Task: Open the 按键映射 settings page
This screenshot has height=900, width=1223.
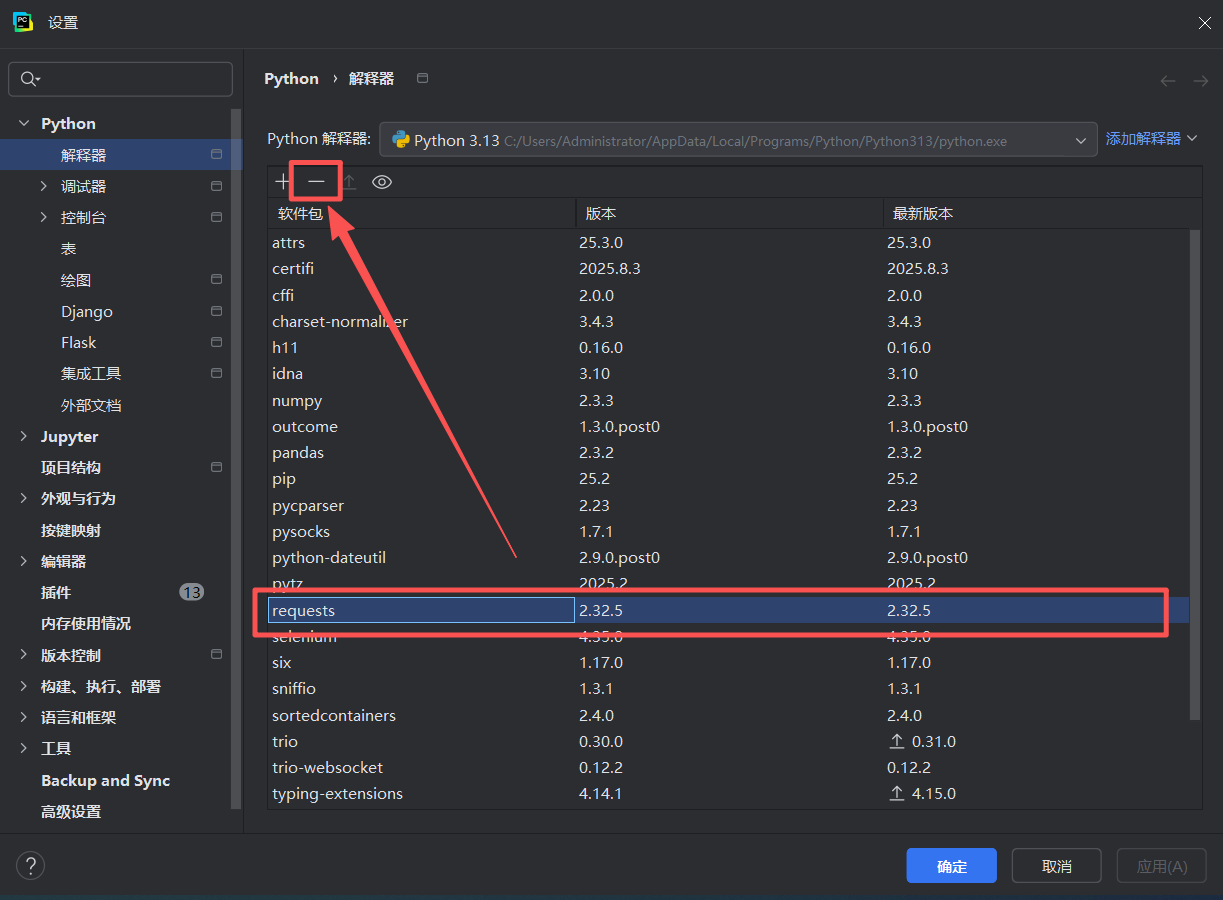Action: (71, 530)
